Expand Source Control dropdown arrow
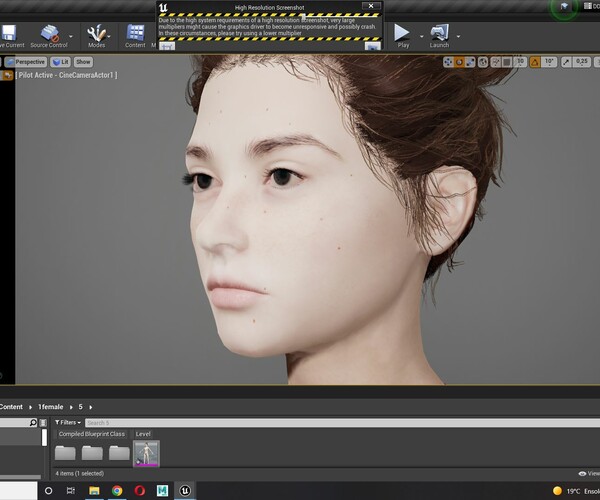Image resolution: width=600 pixels, height=500 pixels. (71, 36)
